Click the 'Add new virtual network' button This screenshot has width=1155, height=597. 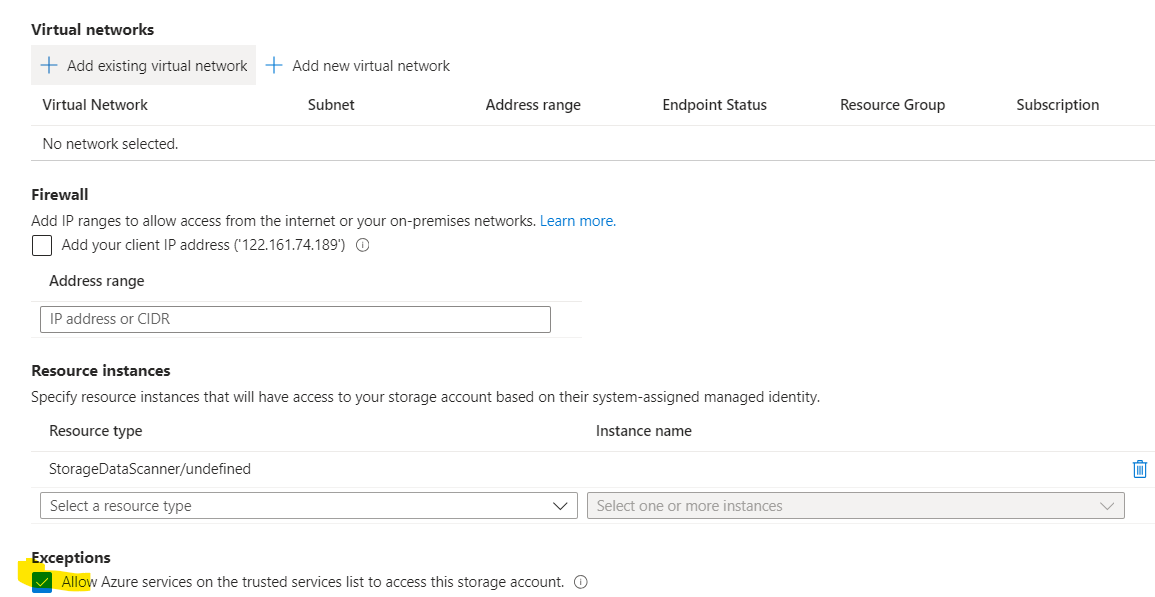click(x=360, y=65)
